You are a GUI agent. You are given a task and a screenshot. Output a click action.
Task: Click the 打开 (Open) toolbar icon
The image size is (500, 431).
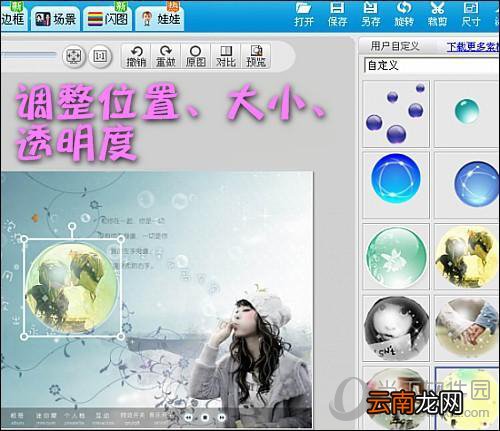pos(304,15)
